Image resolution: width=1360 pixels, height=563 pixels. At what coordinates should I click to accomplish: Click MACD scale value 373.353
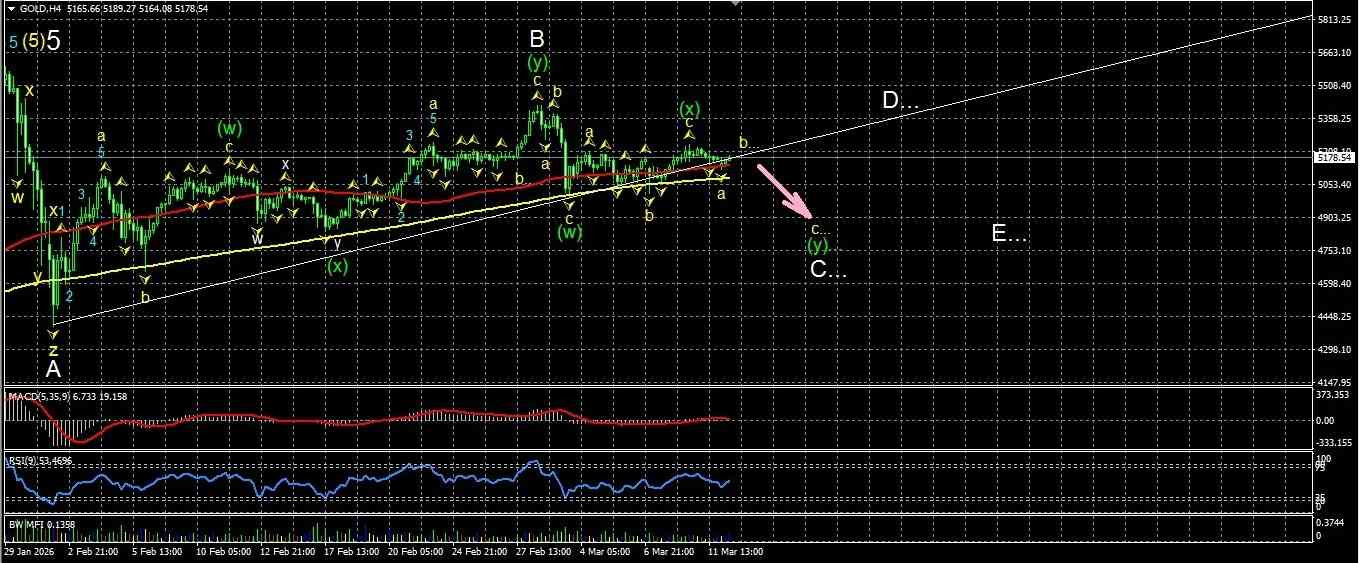click(1334, 396)
